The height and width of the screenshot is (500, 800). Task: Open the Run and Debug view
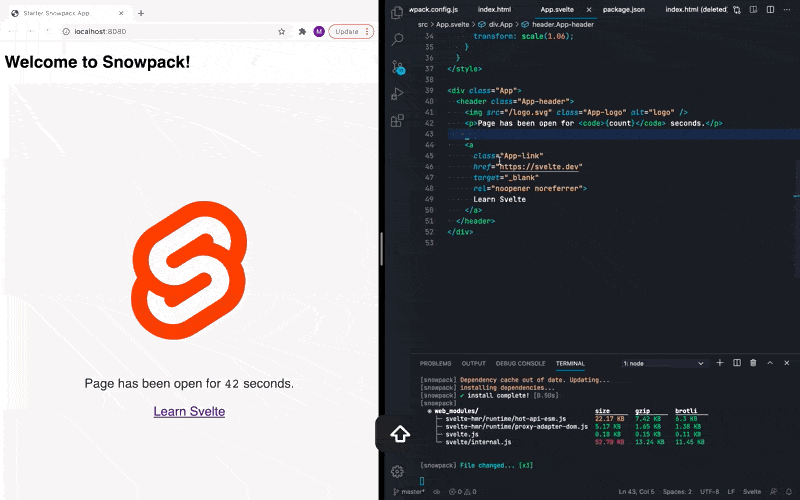pos(397,94)
